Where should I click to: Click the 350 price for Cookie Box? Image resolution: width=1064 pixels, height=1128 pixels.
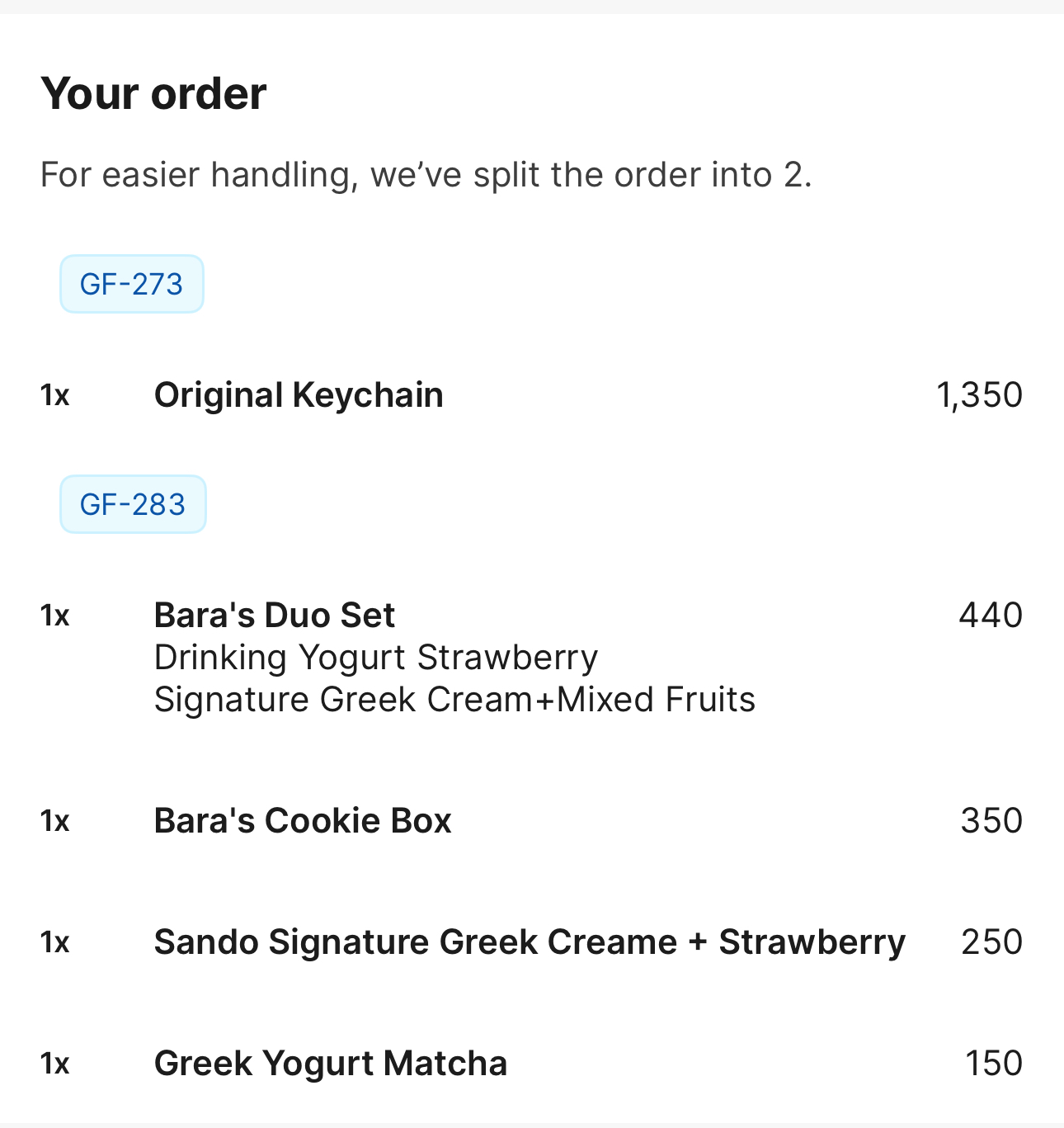pos(991,821)
